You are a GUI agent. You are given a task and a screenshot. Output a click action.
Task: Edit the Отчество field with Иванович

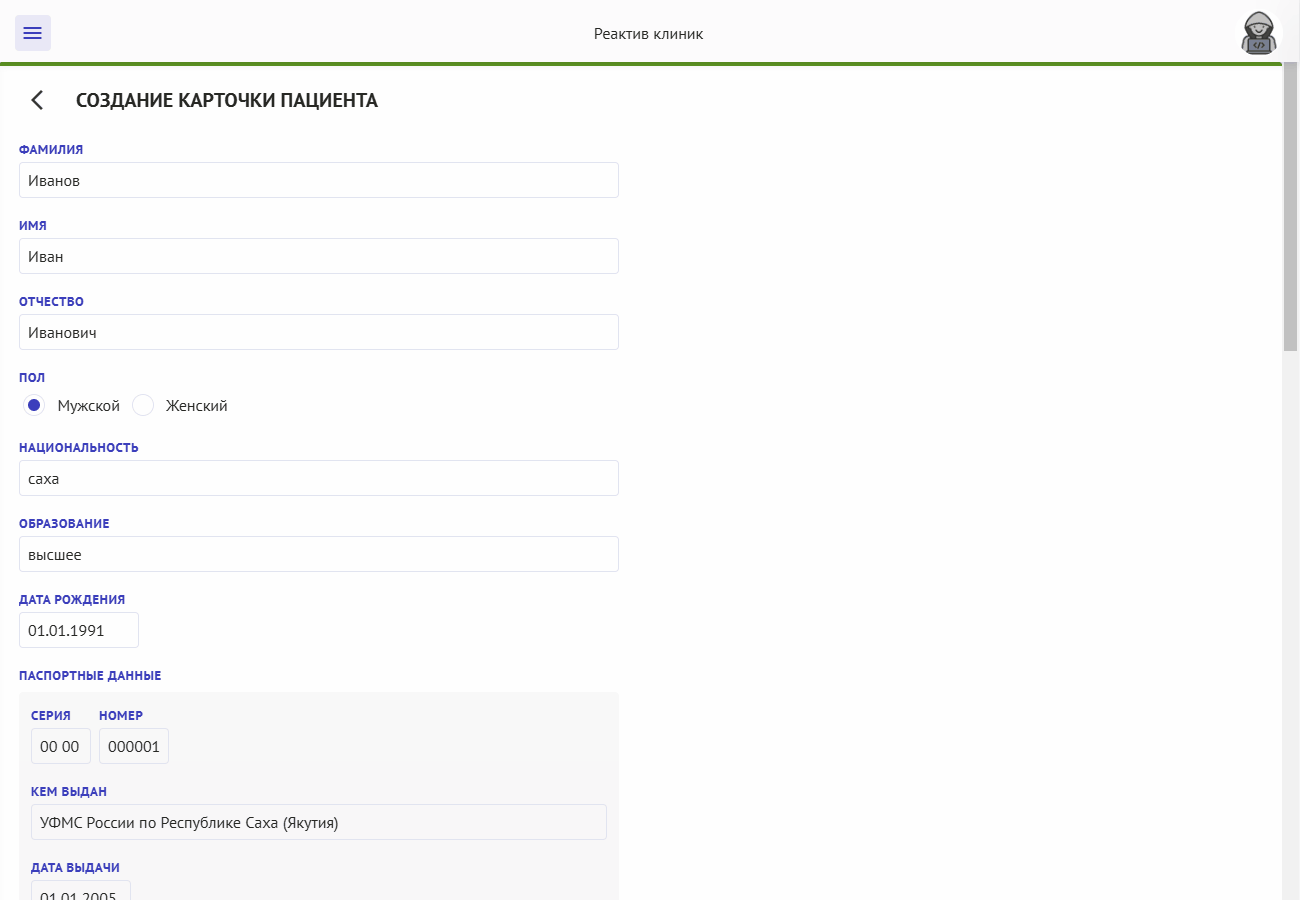[319, 332]
